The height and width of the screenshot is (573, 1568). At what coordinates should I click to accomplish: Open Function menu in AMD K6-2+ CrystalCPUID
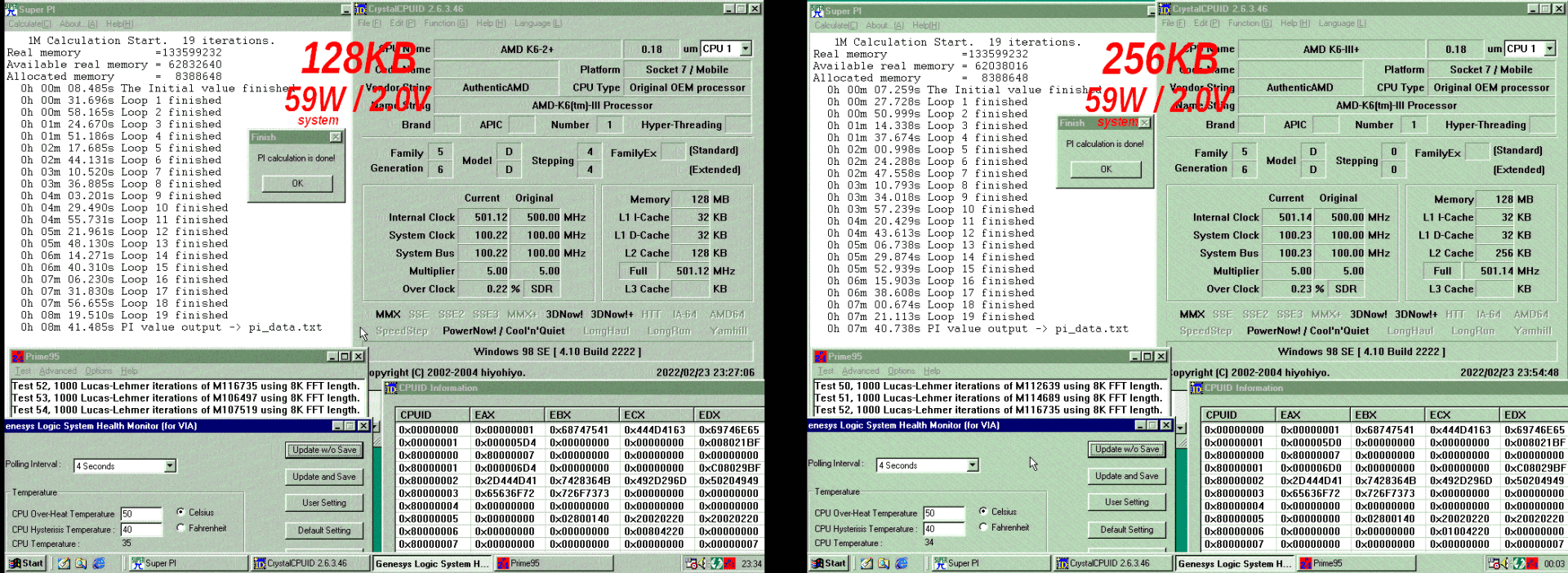(x=445, y=23)
